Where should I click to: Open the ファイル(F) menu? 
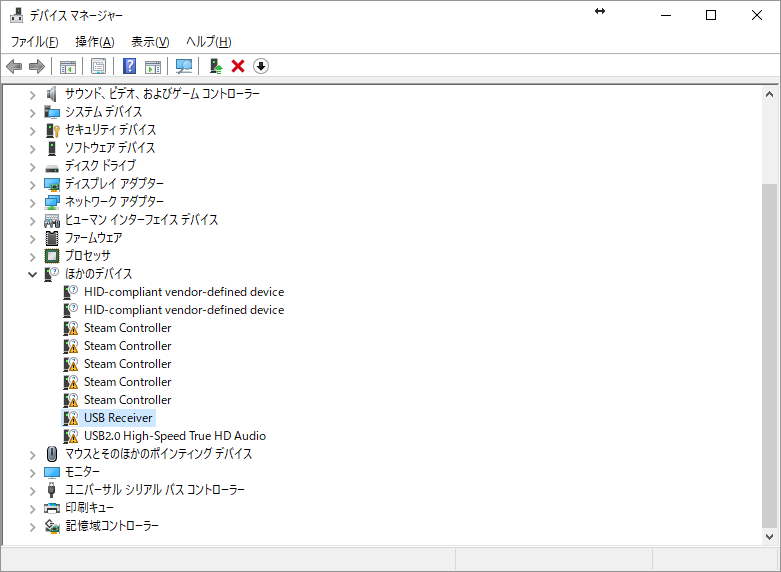tap(34, 41)
